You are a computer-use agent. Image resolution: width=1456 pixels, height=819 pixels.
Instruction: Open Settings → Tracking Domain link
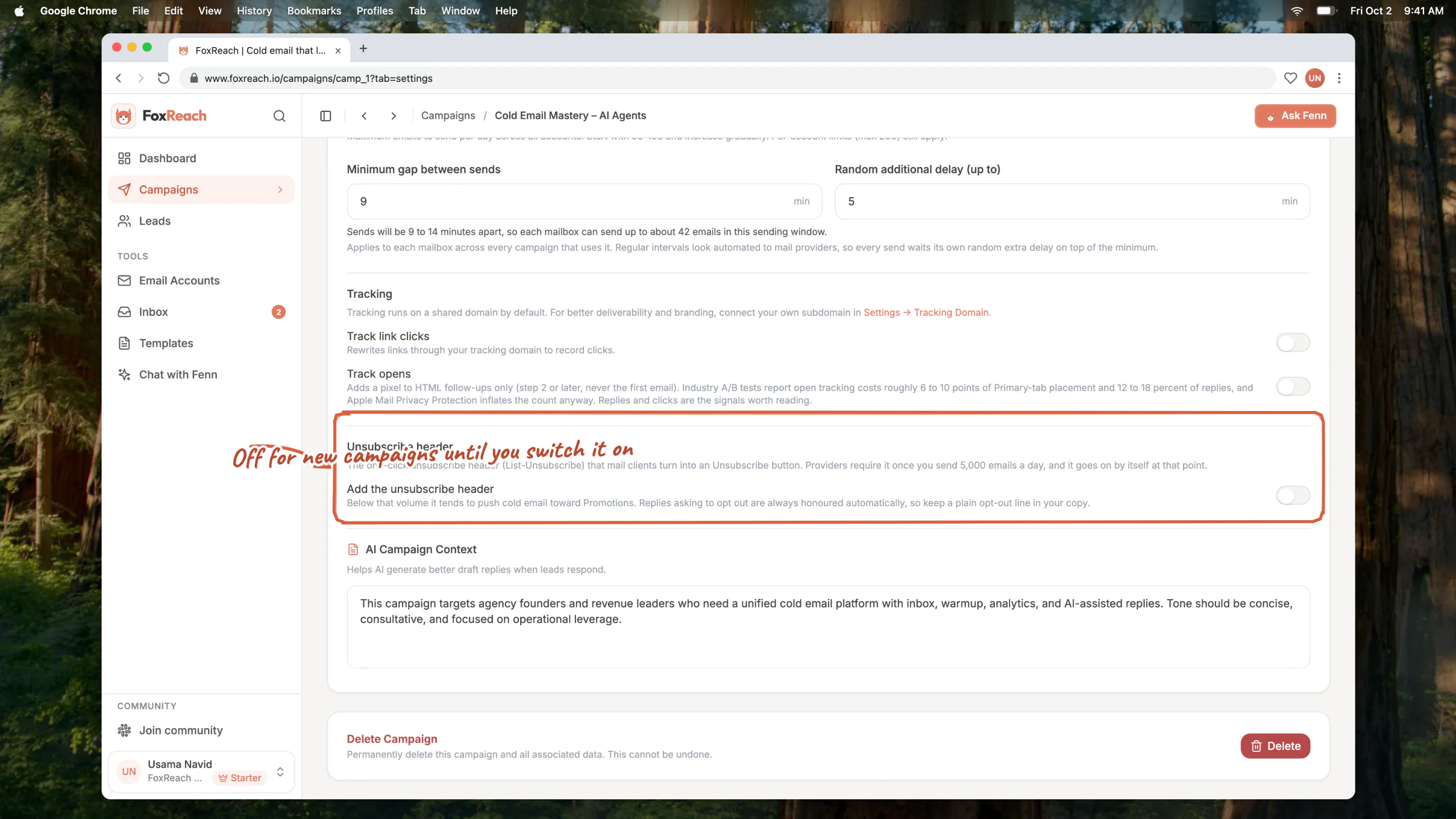pos(927,312)
